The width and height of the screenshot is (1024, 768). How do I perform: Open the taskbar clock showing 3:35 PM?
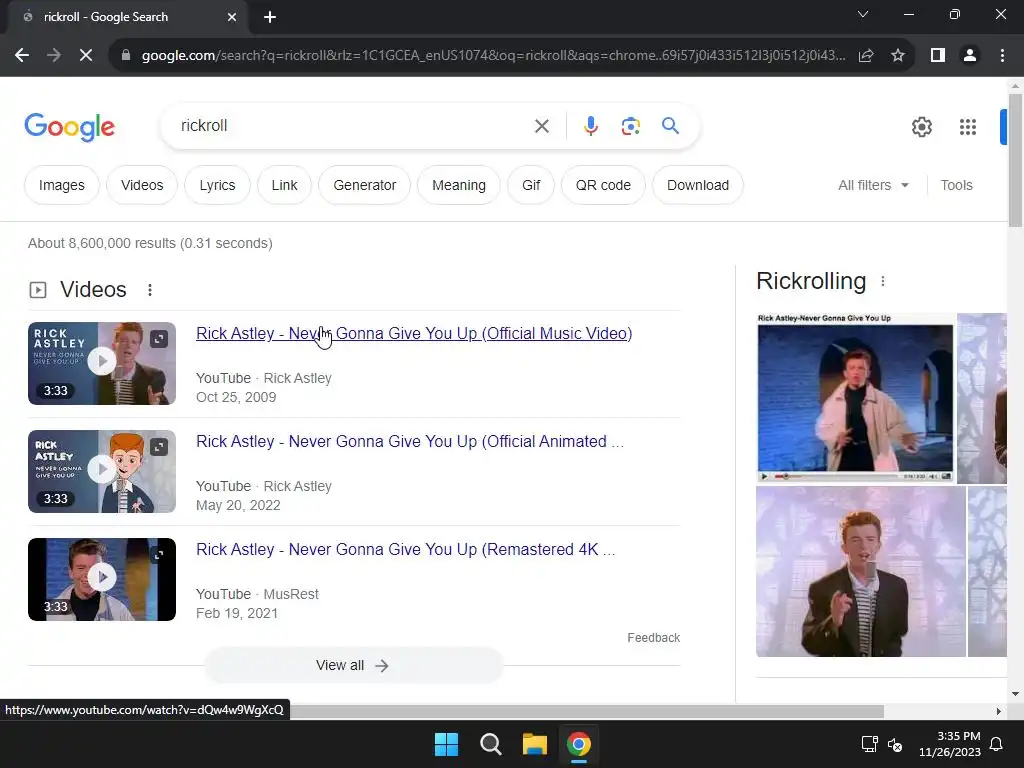click(950, 744)
